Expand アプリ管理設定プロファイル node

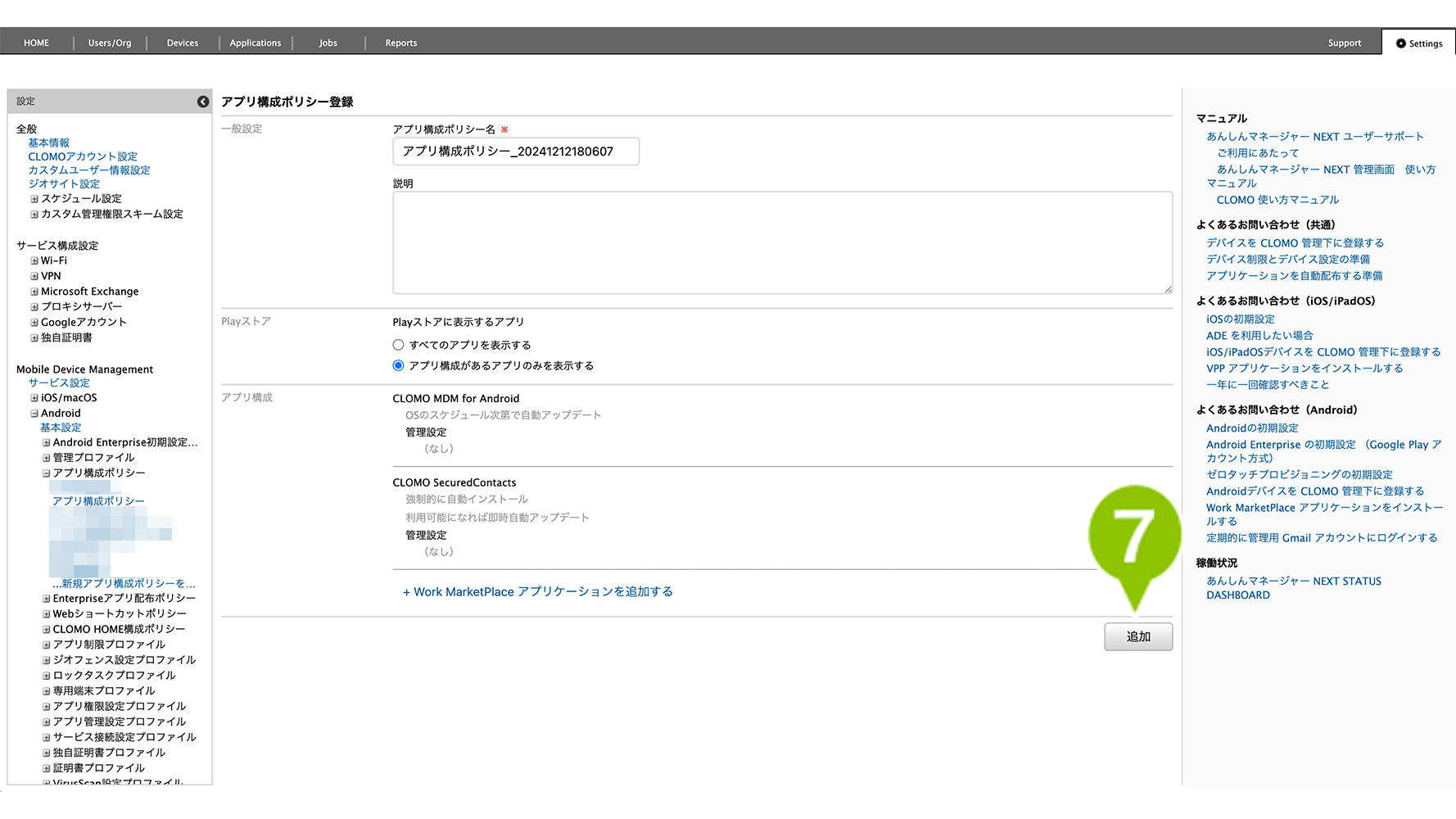(x=47, y=722)
